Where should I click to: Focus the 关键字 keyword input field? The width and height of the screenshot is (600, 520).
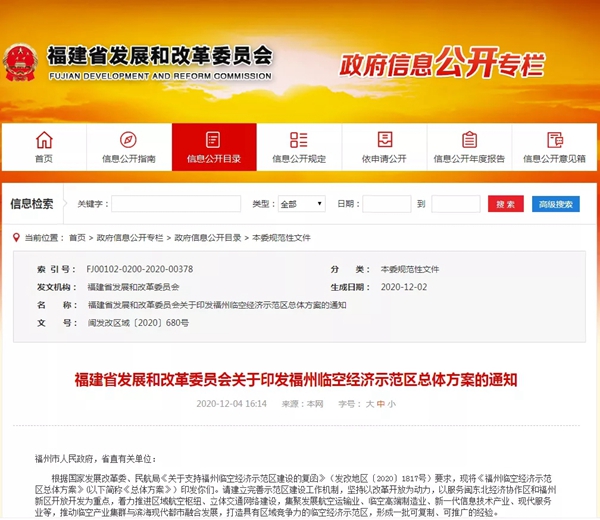tap(176, 204)
